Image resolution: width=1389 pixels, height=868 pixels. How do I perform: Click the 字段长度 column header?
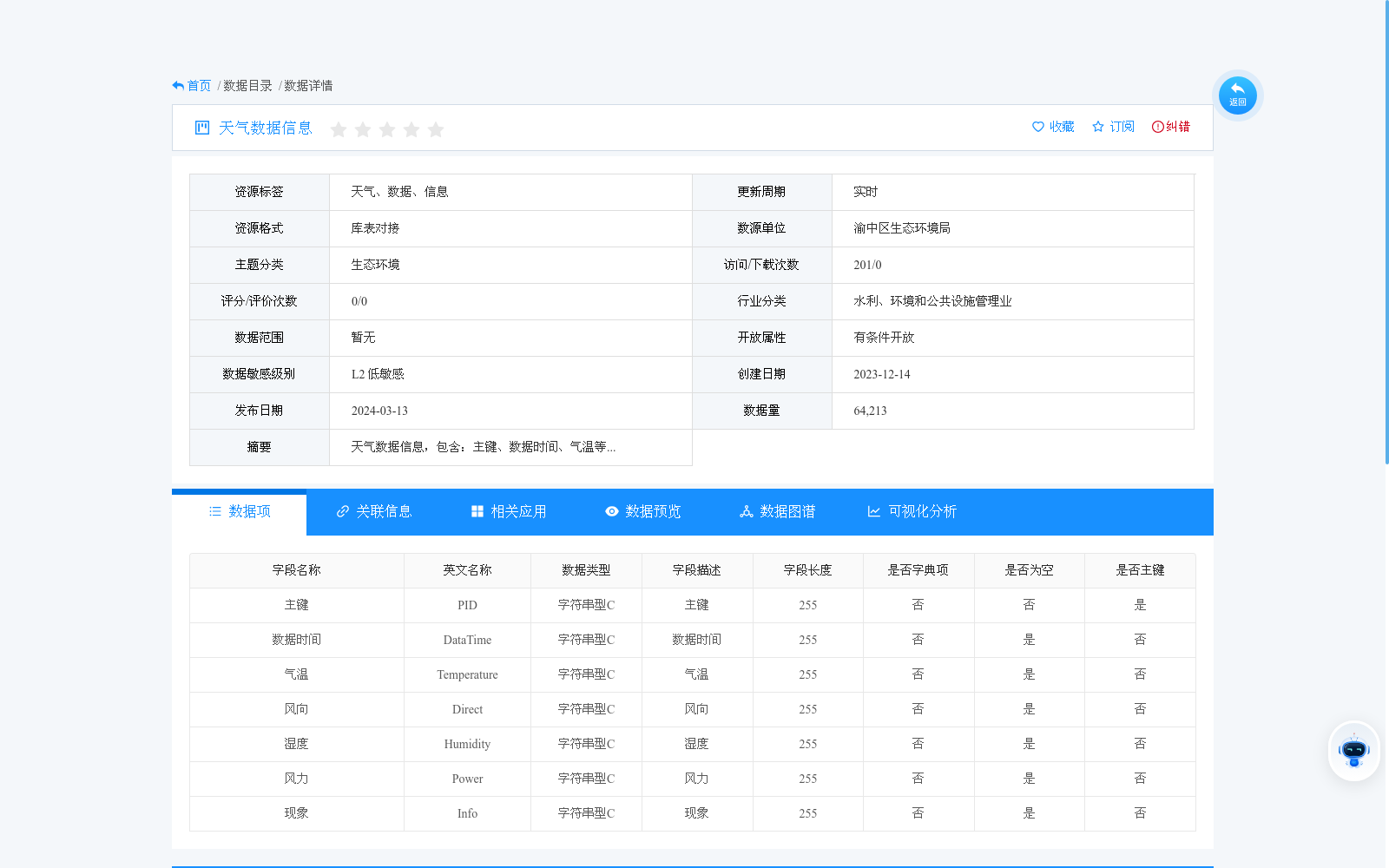click(808, 570)
